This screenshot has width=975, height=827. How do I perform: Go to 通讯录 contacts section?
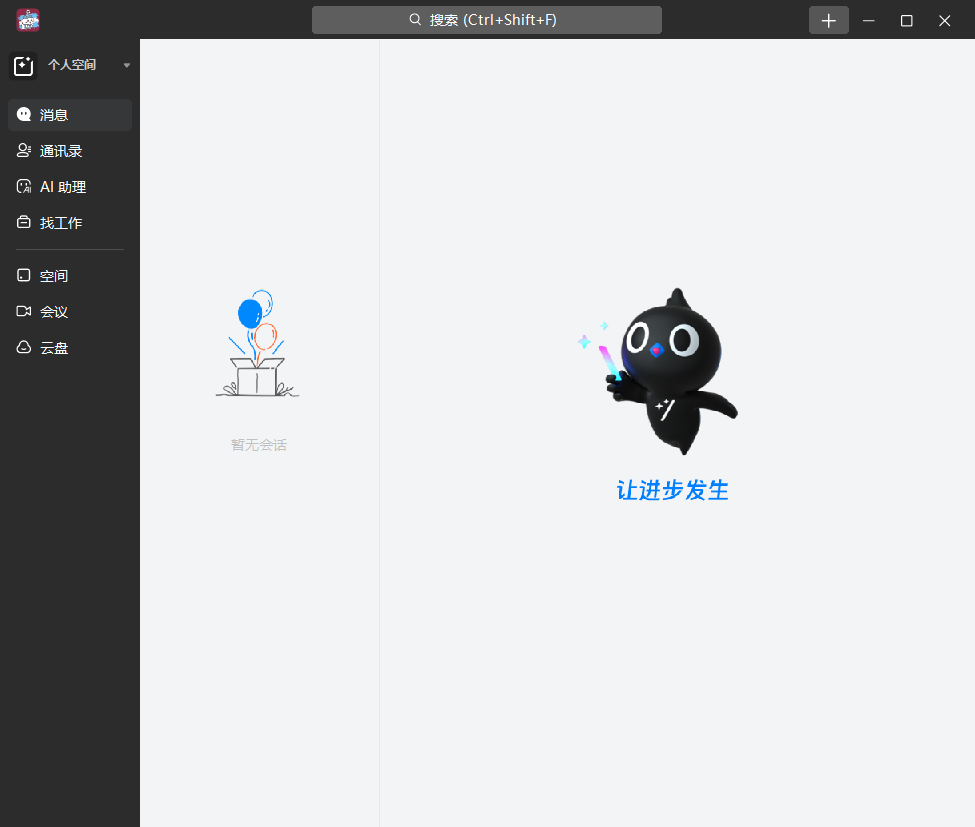70,151
